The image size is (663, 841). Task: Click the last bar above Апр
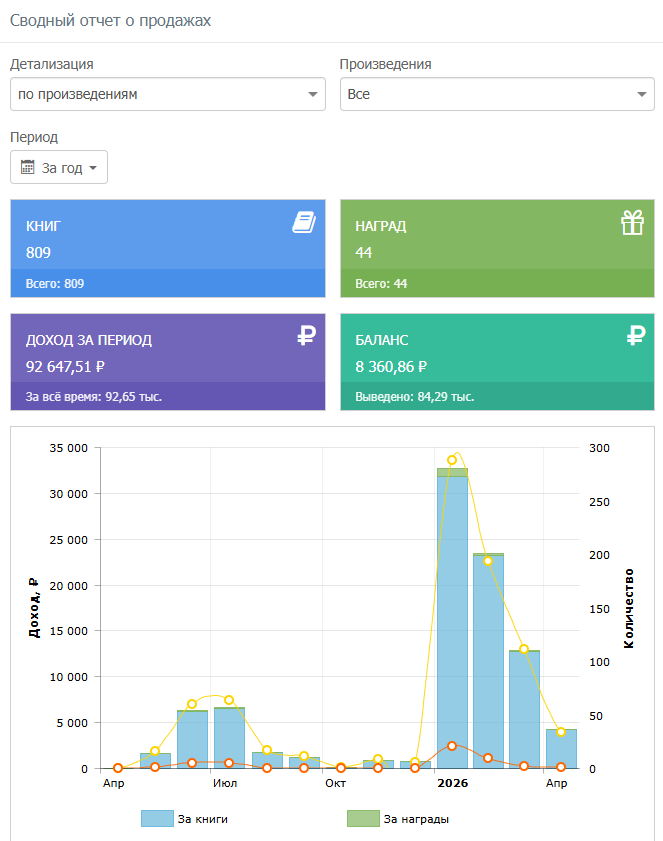[x=562, y=749]
